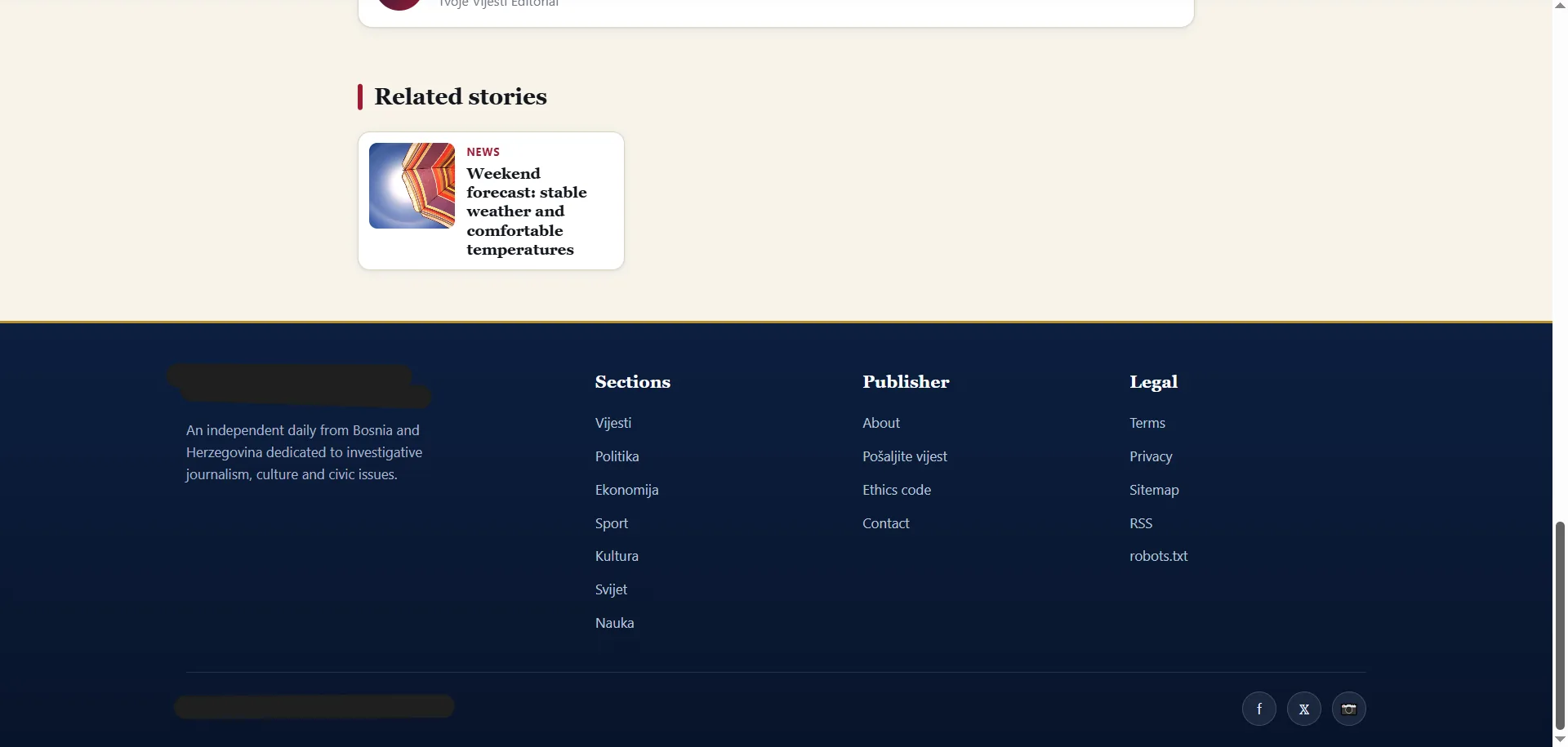
Task: Open the Sport section link
Action: point(611,523)
